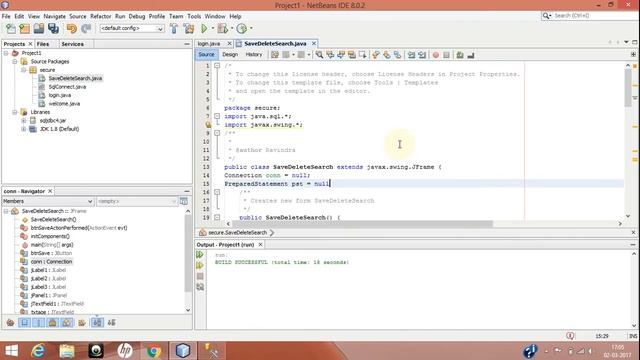Switch to the Design view button
The image size is (640, 360).
[230, 55]
